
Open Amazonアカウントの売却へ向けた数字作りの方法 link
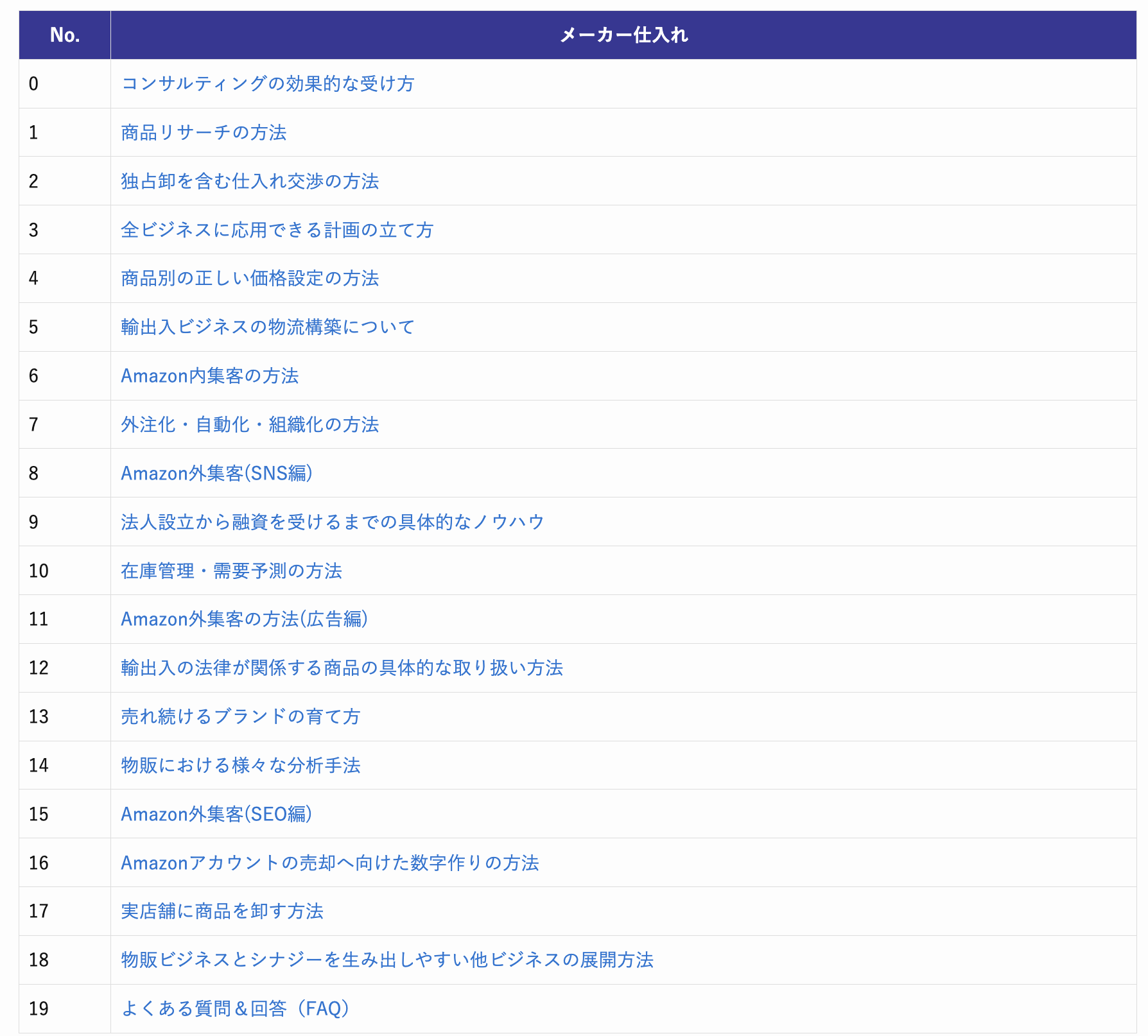(330, 863)
